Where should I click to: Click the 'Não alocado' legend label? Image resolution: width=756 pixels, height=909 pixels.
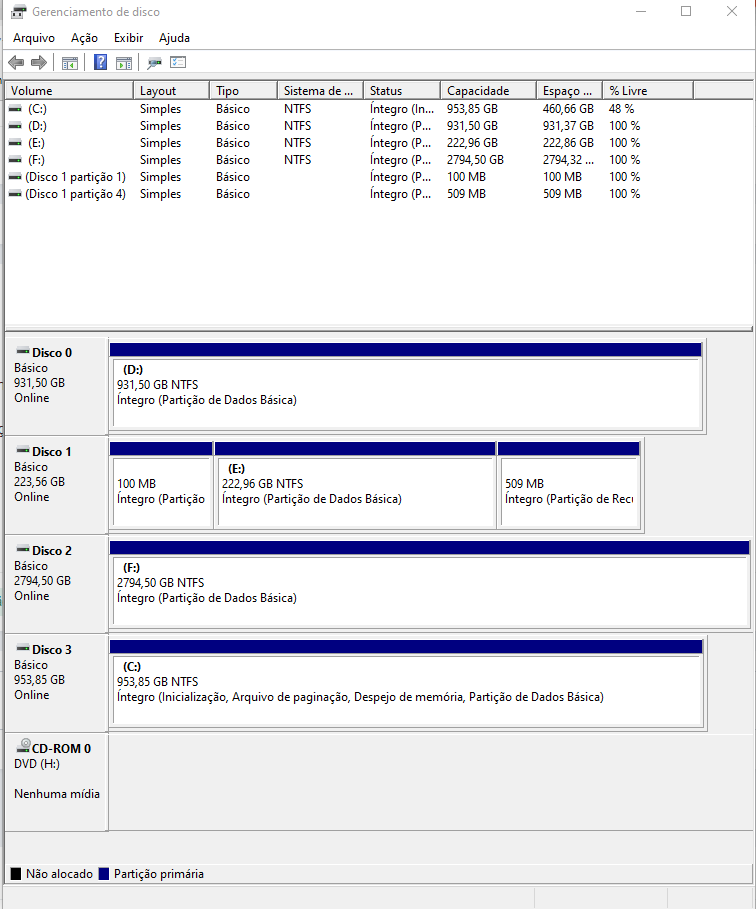tap(59, 874)
